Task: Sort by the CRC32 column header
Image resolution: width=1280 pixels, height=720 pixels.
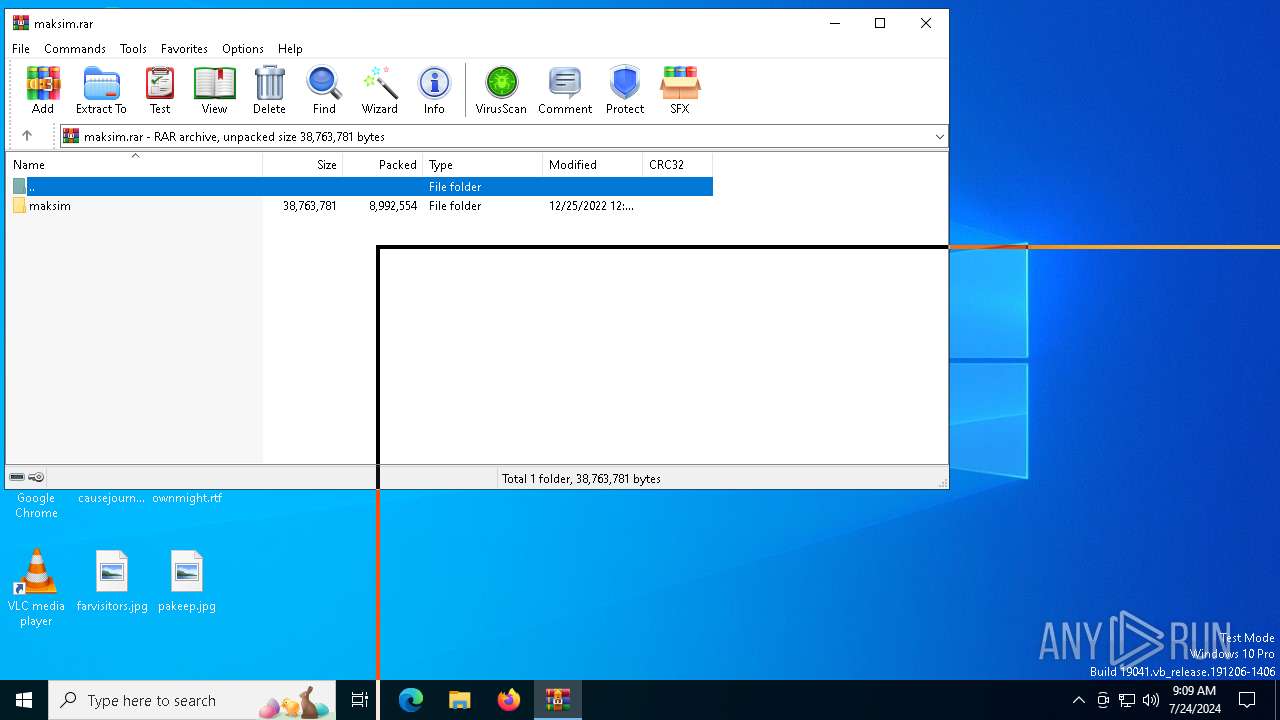Action: 678,164
